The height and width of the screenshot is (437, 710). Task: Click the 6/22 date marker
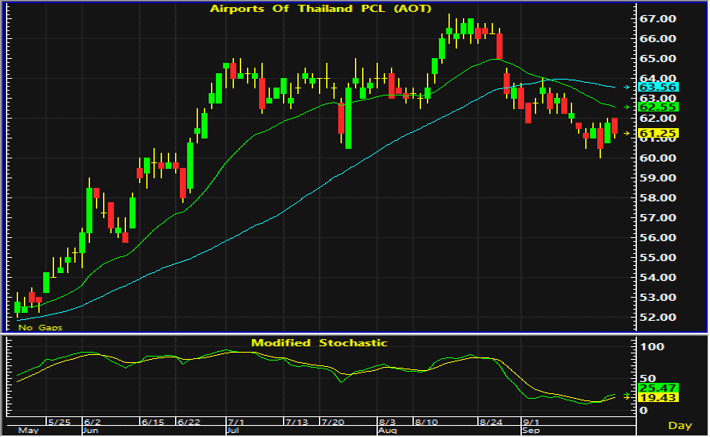(x=189, y=422)
